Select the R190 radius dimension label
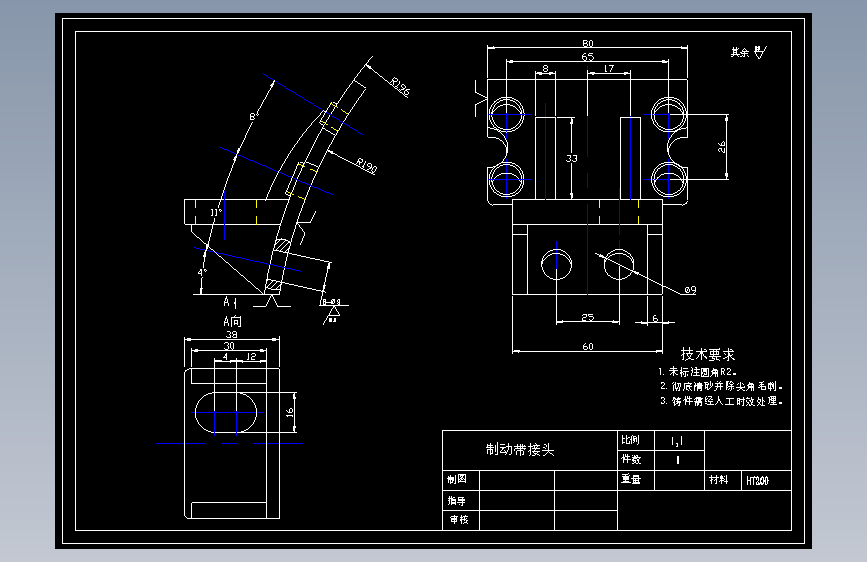Screen dimensions: 867x562 pyautogui.click(x=366, y=165)
